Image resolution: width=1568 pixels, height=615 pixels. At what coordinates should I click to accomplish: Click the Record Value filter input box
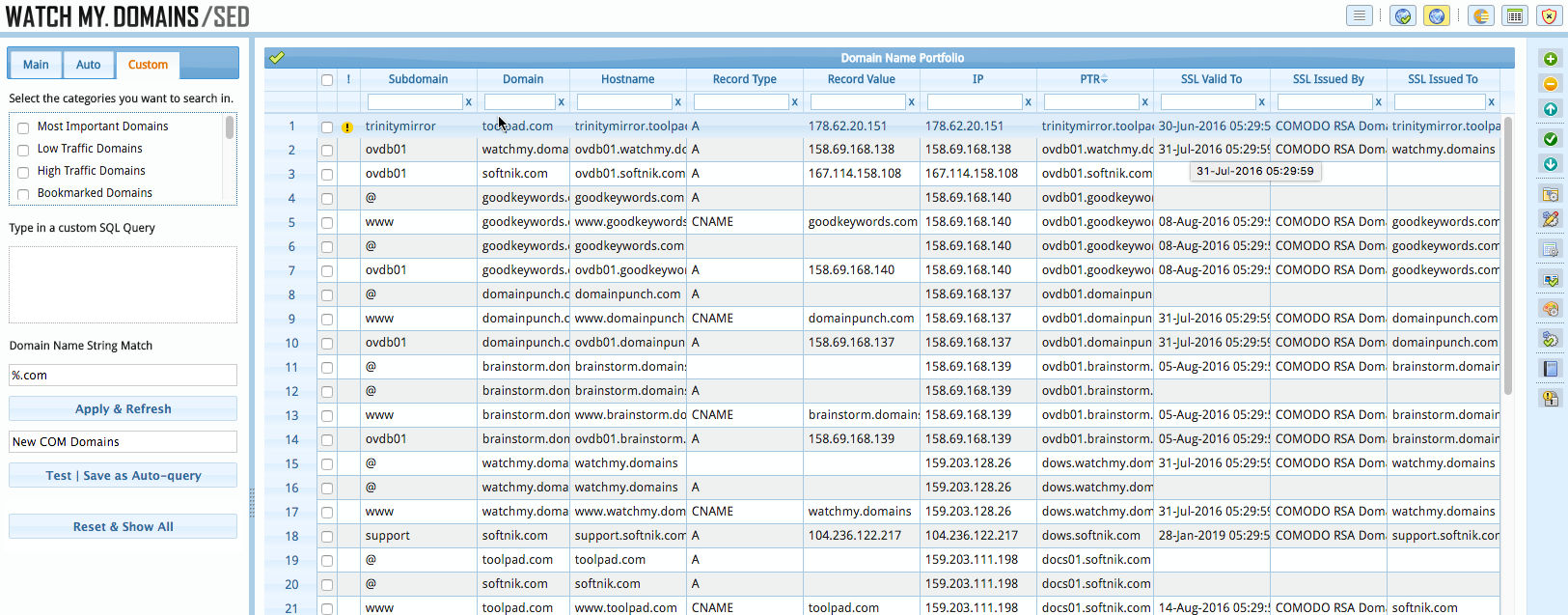click(x=858, y=101)
